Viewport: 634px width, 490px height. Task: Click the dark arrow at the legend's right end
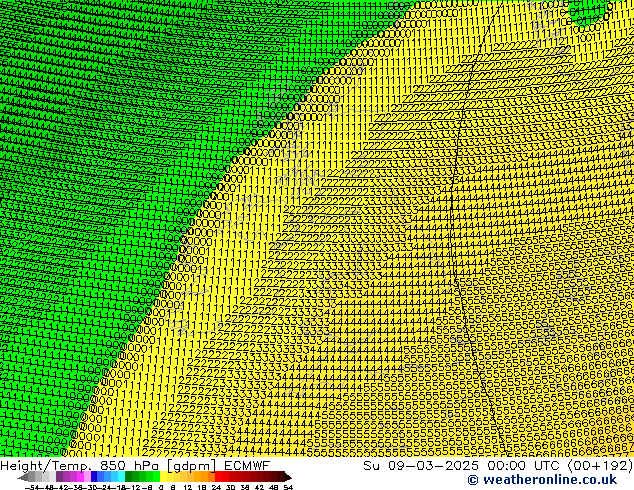[x=288, y=477]
